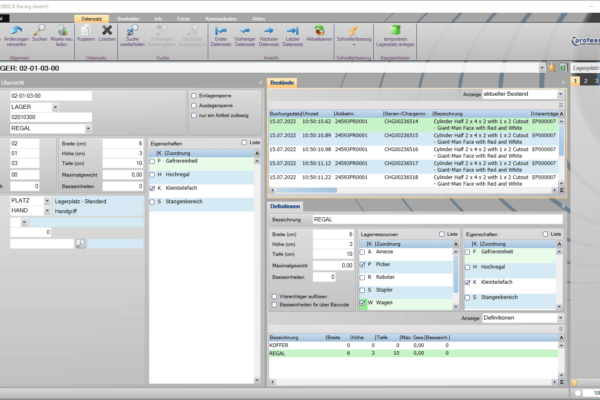600x400 pixels.
Task: Click the Lagerplatz search field
Action: pyautogui.click(x=585, y=68)
